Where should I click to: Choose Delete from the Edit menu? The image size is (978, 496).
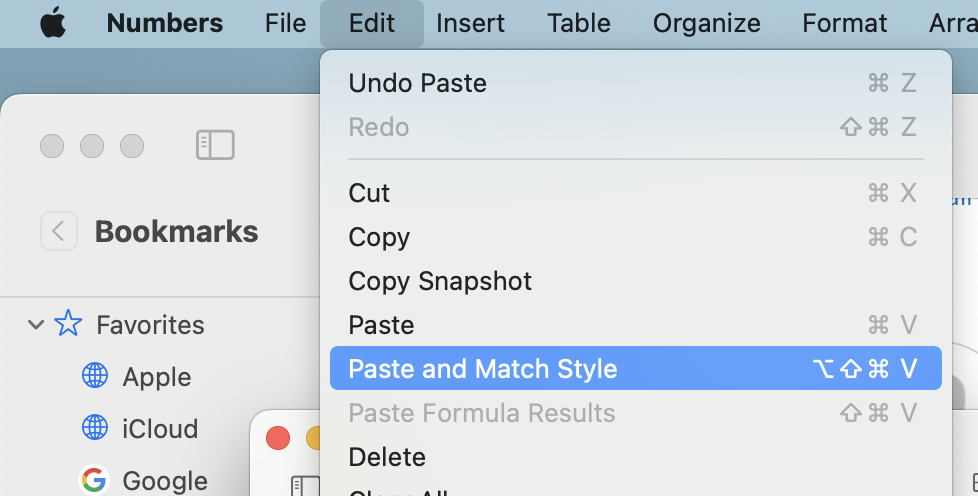tap(387, 457)
